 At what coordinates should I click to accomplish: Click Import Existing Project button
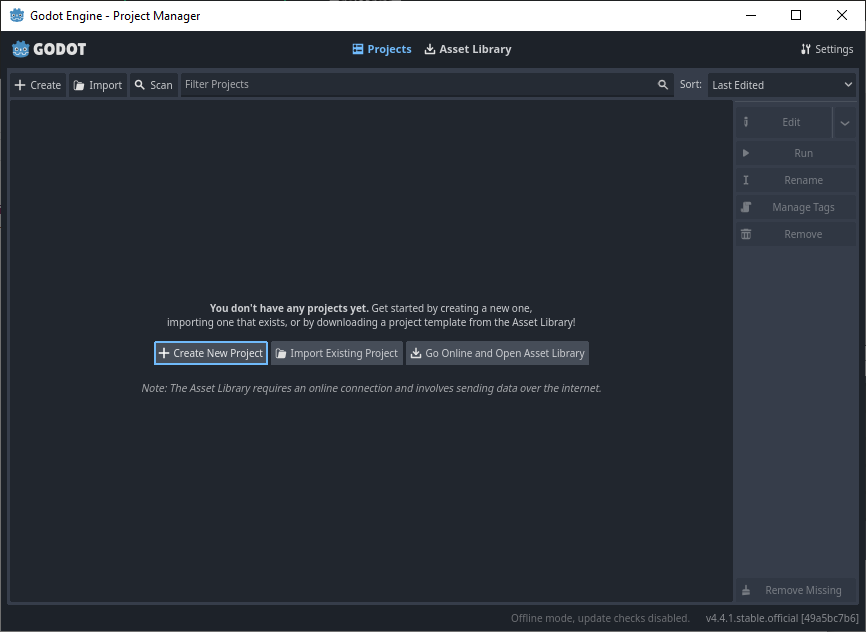coord(336,353)
